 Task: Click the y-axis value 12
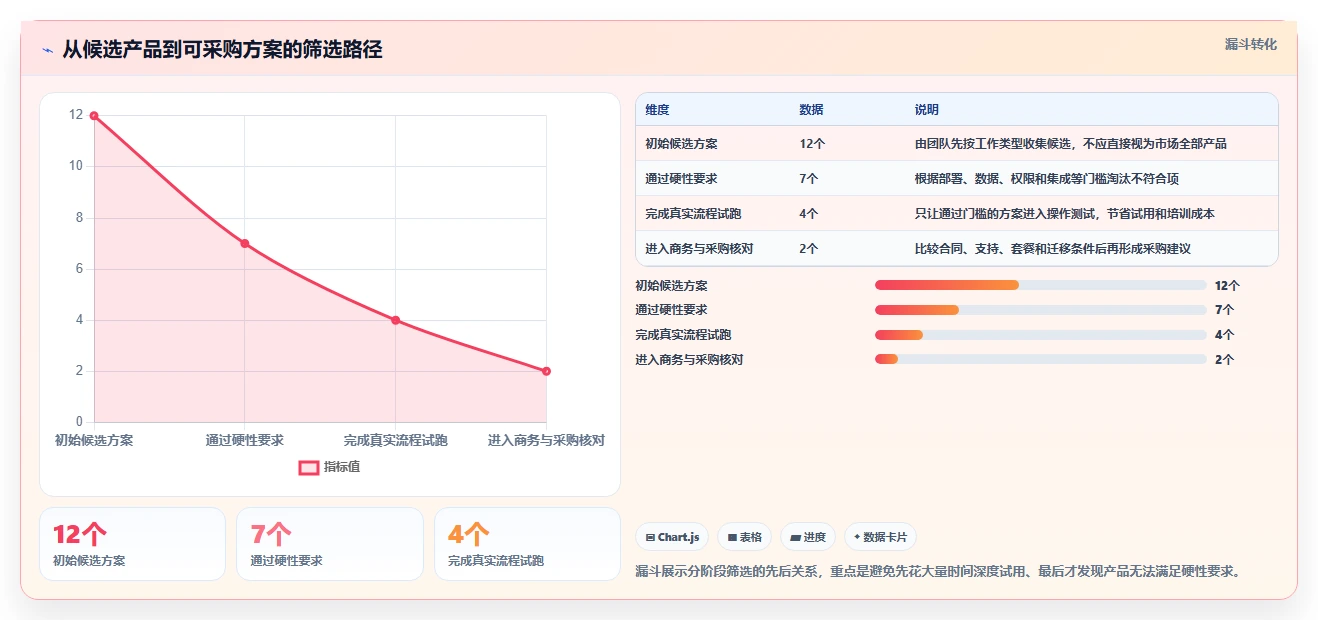pos(76,115)
